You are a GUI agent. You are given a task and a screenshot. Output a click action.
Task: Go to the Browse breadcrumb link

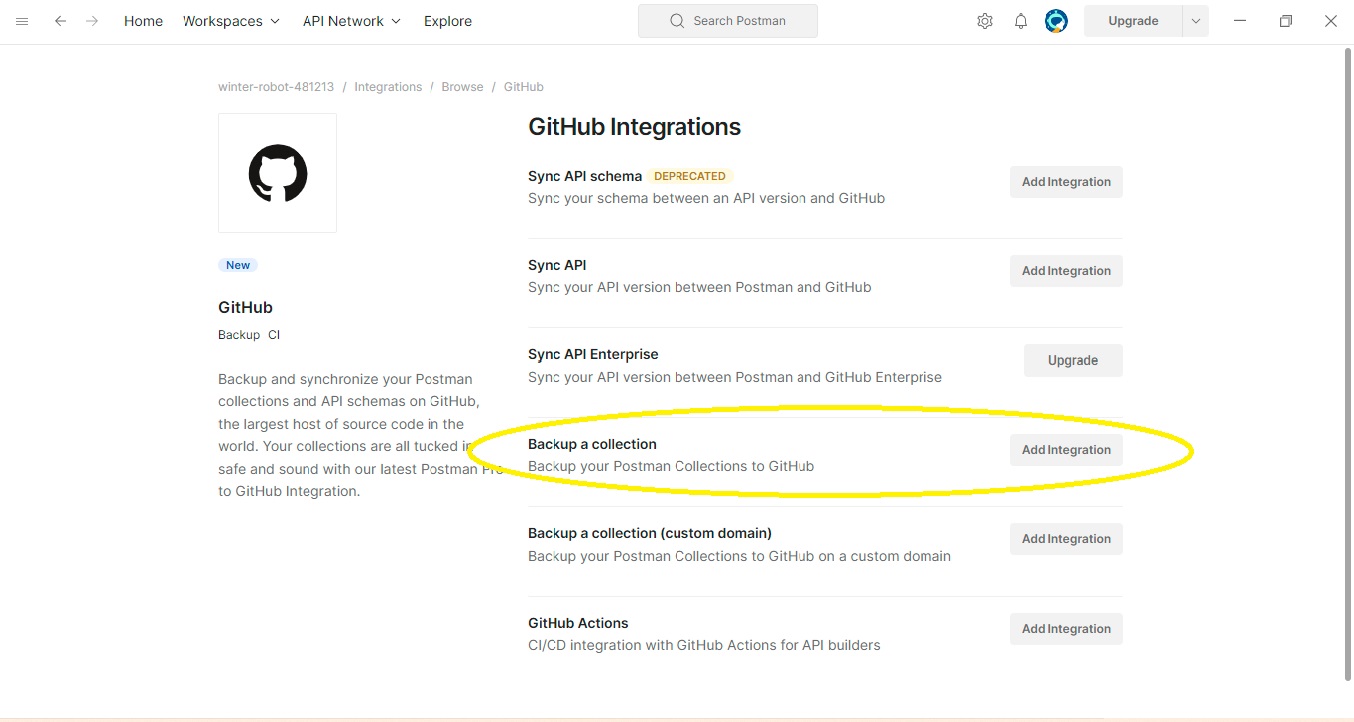pyautogui.click(x=462, y=87)
